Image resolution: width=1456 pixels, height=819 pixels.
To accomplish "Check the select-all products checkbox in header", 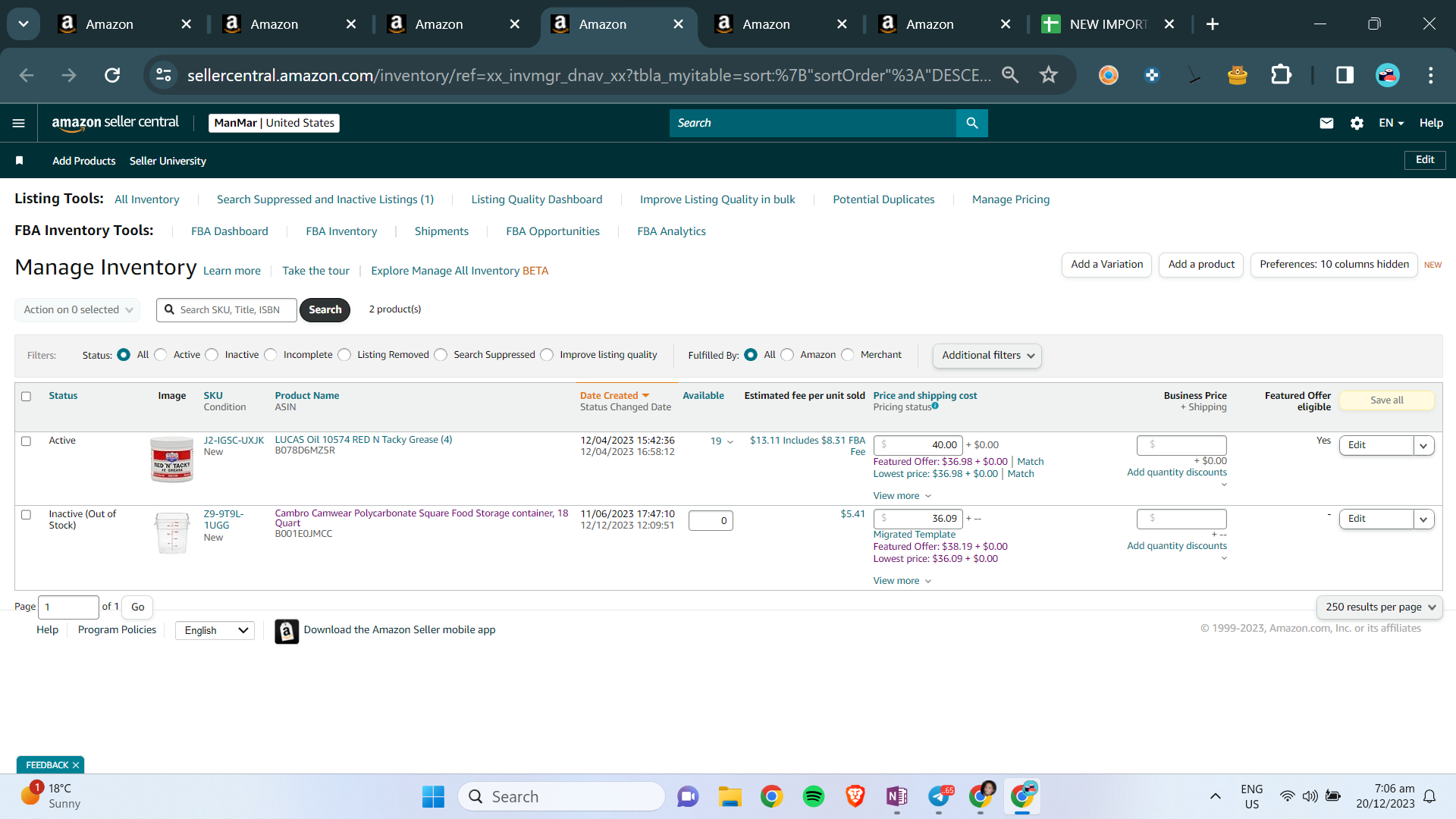I will [x=27, y=397].
